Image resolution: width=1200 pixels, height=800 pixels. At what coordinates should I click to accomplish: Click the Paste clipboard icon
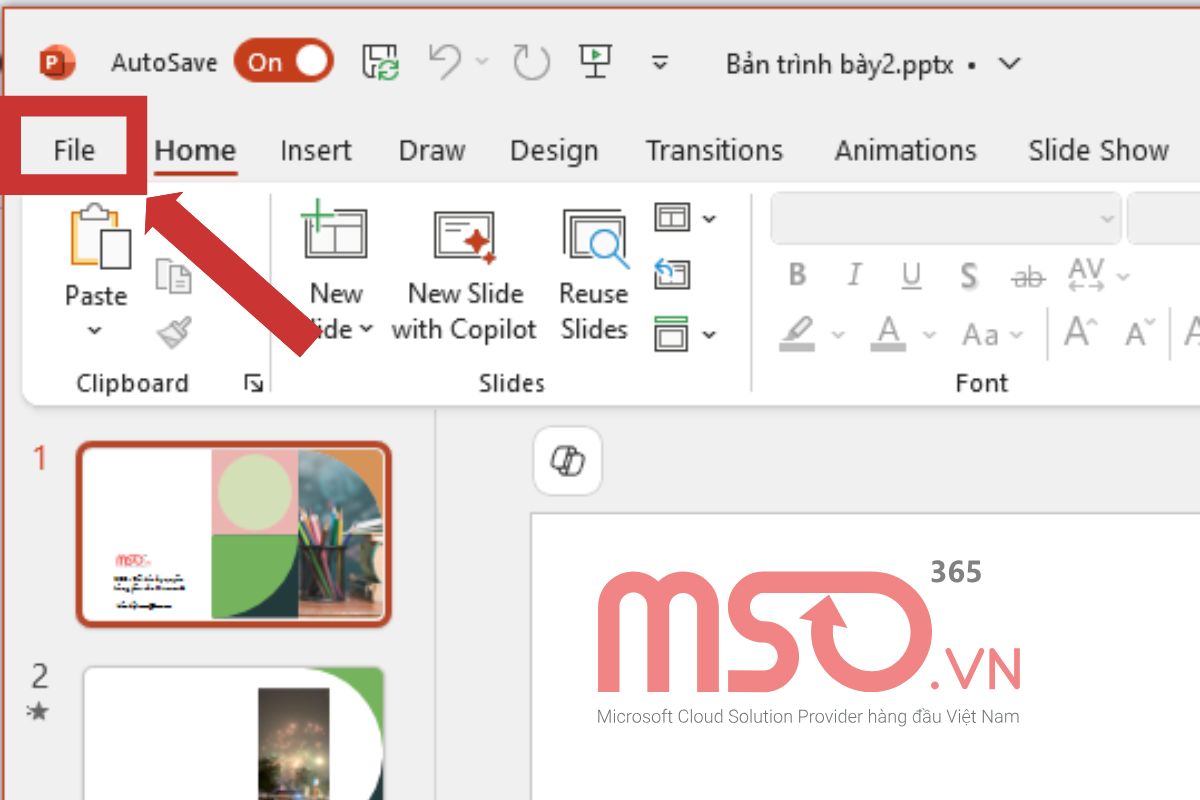pyautogui.click(x=98, y=237)
